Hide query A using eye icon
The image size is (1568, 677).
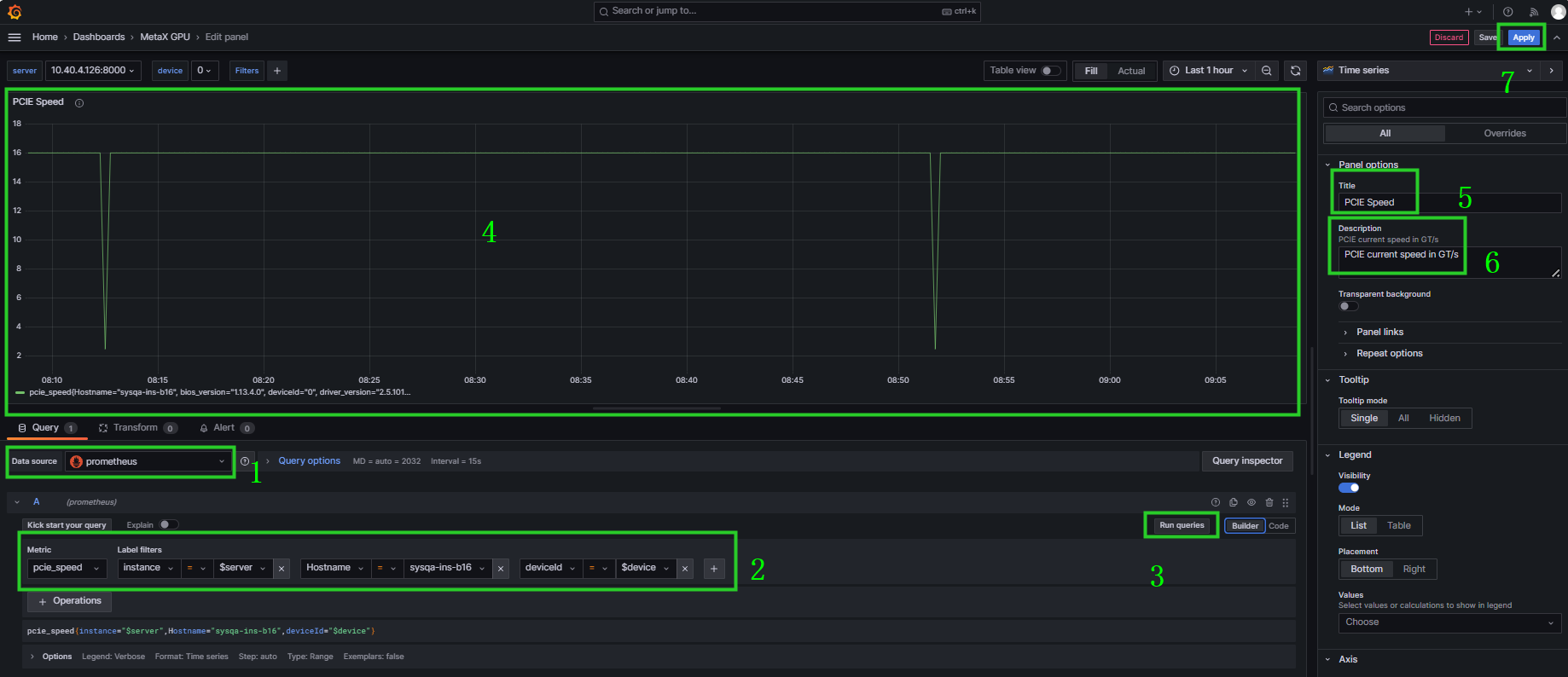pos(1251,502)
